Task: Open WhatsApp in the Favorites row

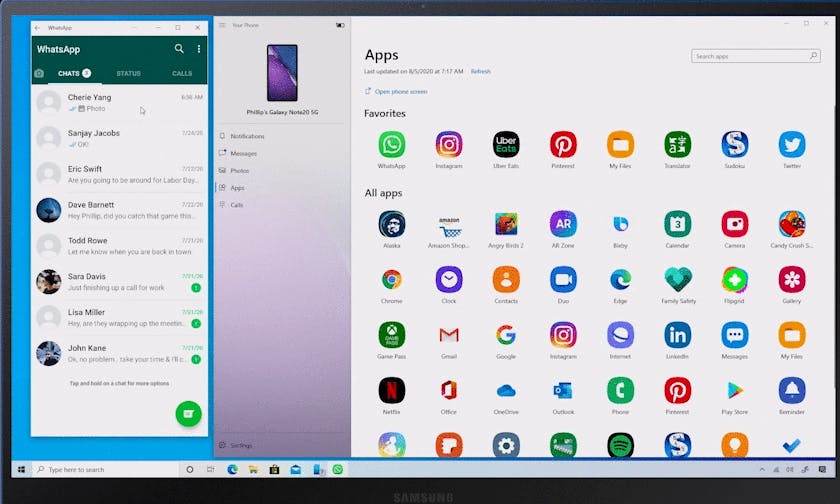Action: click(392, 145)
